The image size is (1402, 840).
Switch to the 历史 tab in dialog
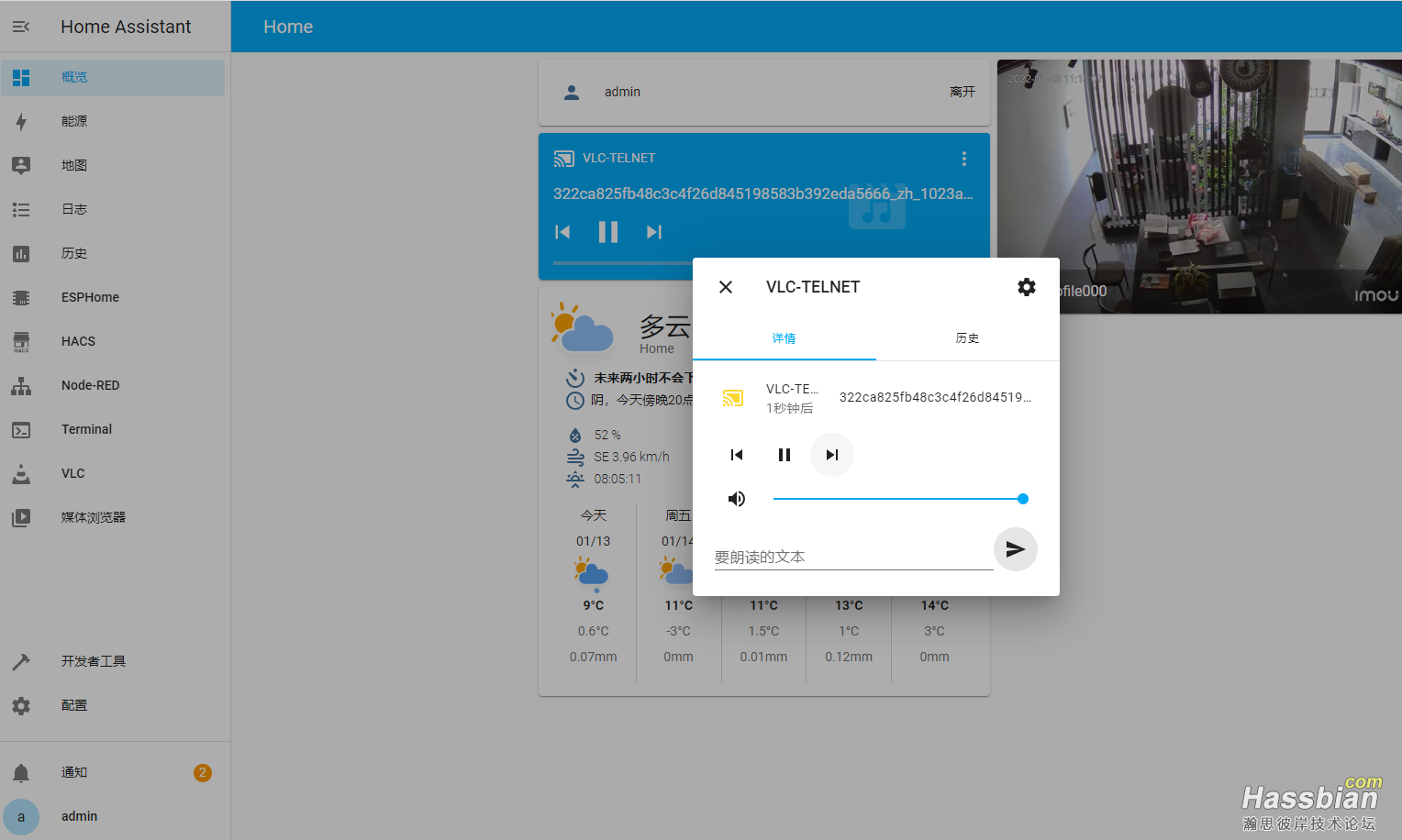click(x=968, y=338)
